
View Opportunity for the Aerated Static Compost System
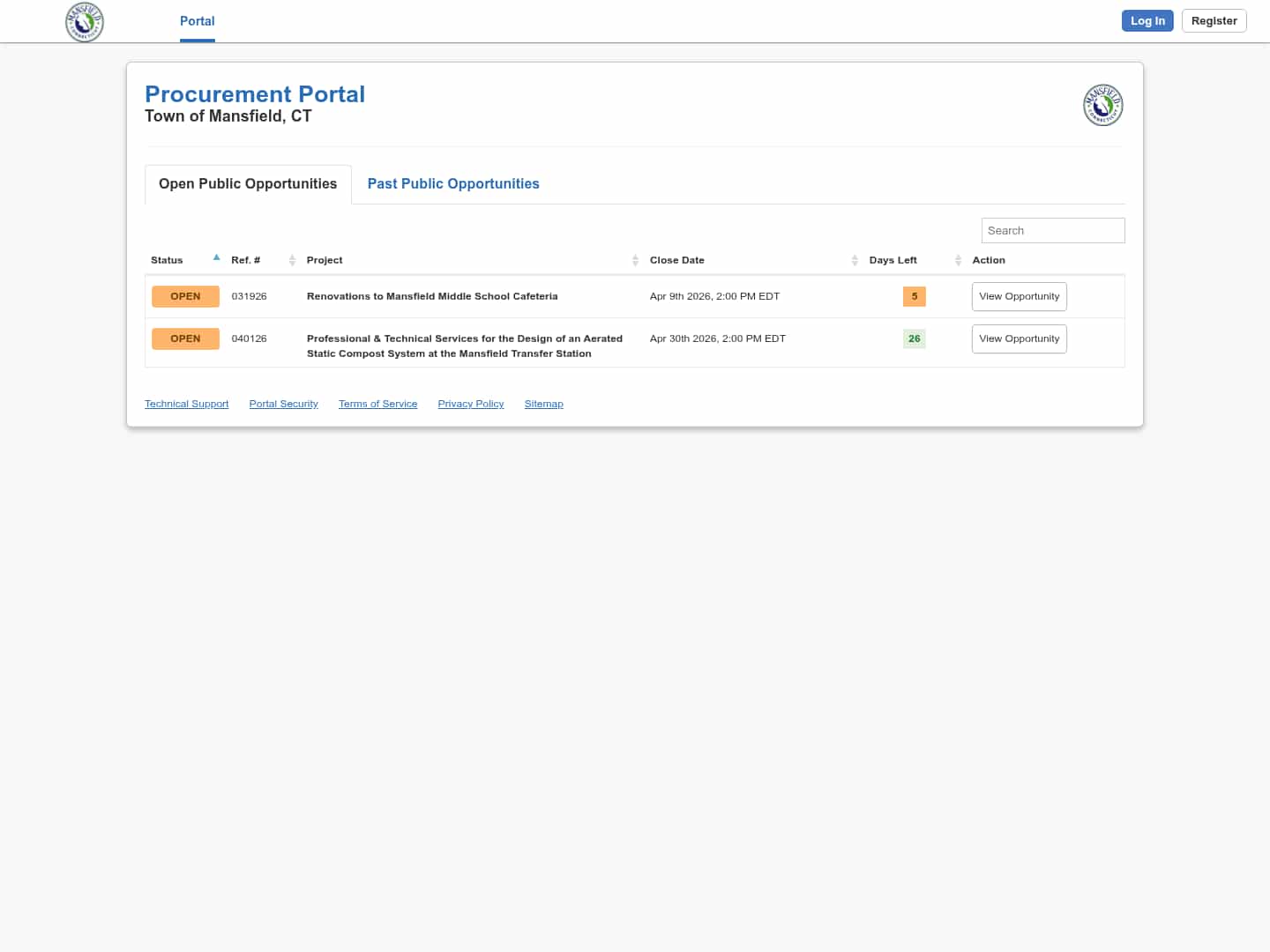pos(1019,339)
